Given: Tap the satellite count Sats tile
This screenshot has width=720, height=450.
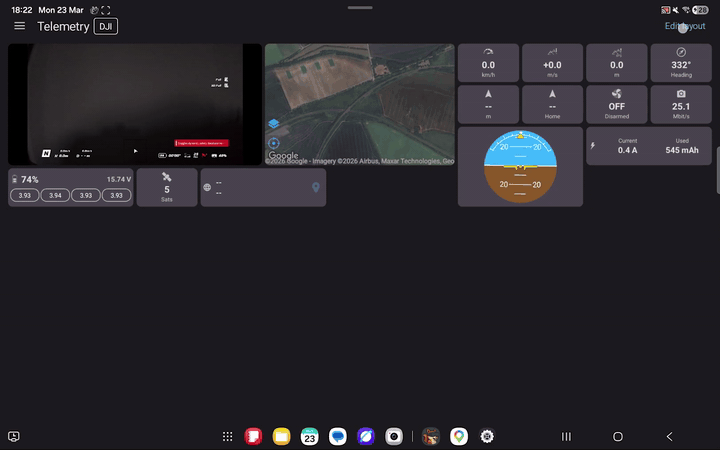Looking at the screenshot, I should coord(167,187).
